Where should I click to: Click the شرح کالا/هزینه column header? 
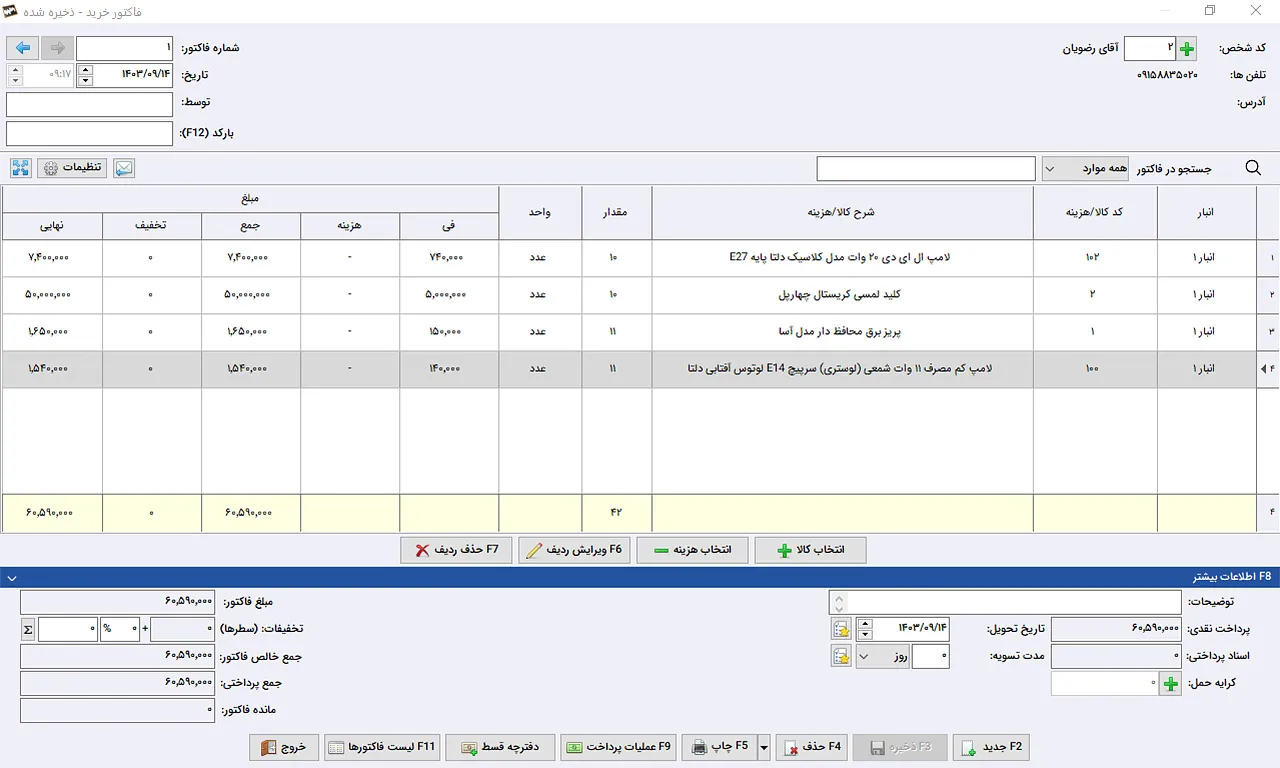point(842,212)
